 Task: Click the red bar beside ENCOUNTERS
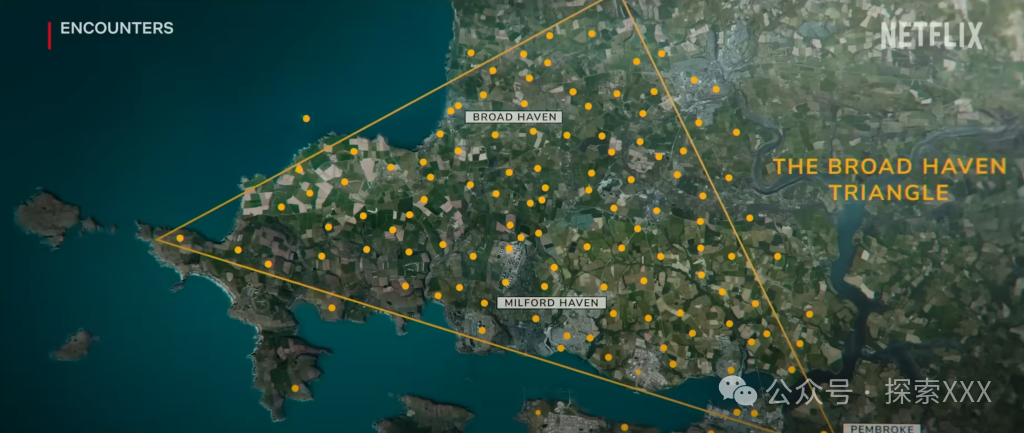pyautogui.click(x=50, y=35)
